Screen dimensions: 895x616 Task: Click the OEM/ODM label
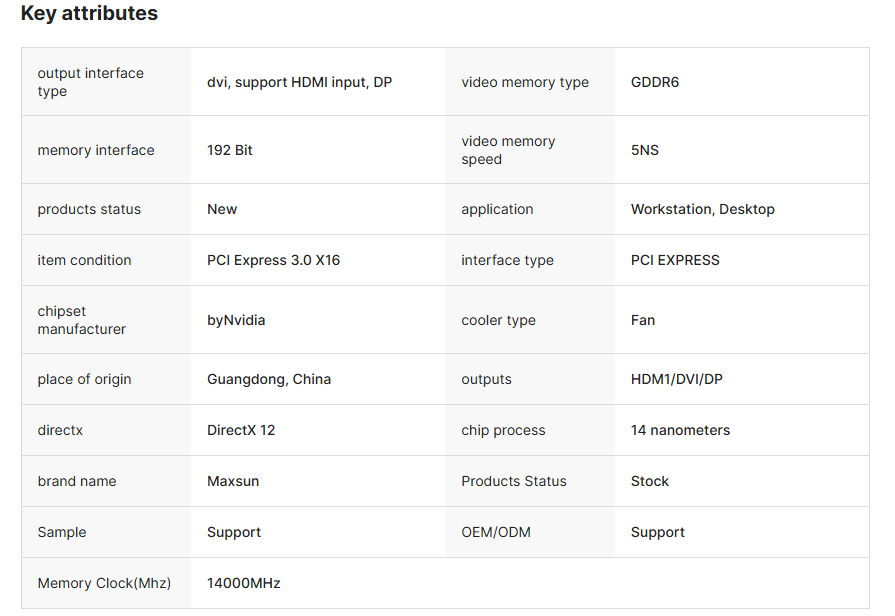(495, 532)
